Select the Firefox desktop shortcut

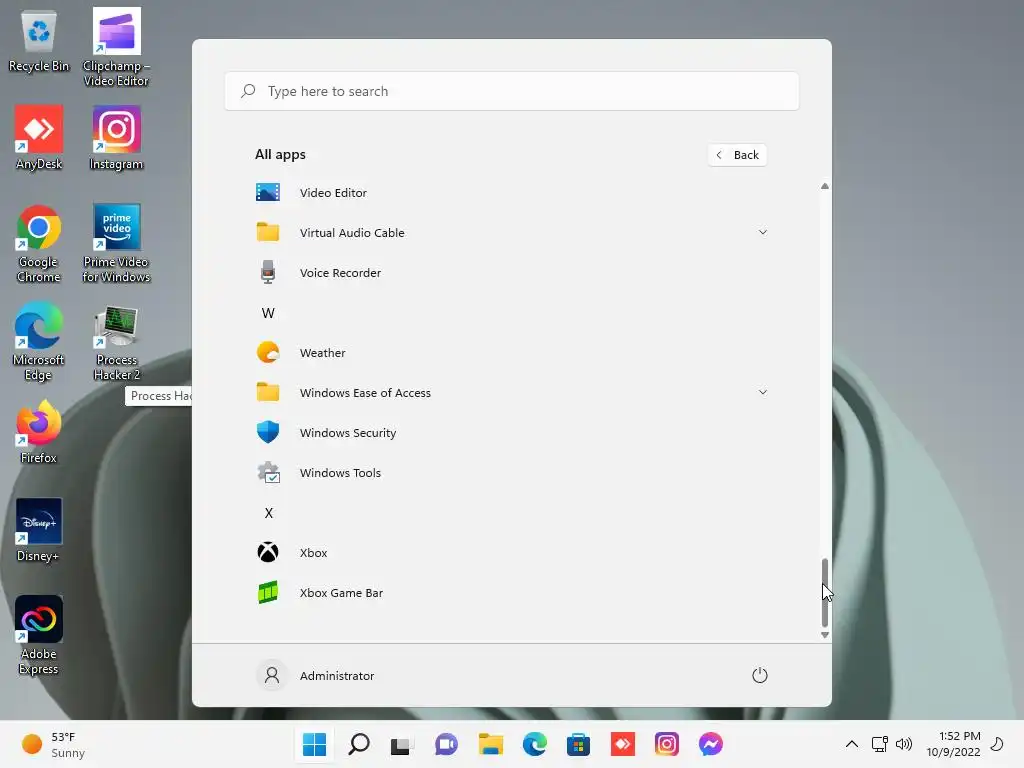[x=39, y=432]
